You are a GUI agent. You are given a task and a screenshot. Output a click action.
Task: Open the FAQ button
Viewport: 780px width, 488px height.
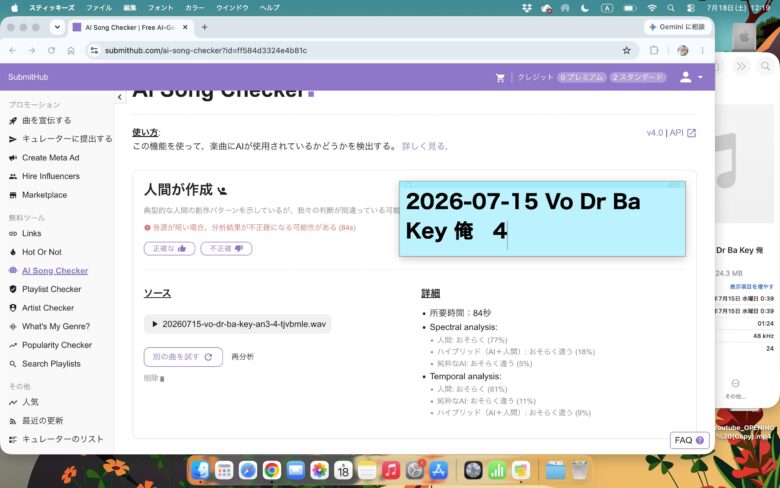689,440
